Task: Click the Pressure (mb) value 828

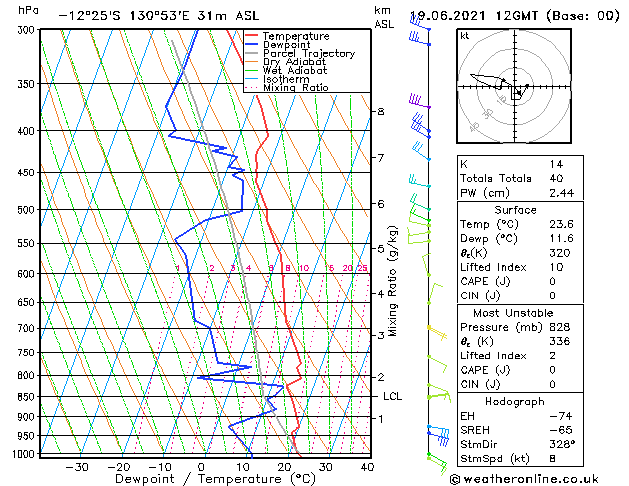Action: (x=560, y=327)
